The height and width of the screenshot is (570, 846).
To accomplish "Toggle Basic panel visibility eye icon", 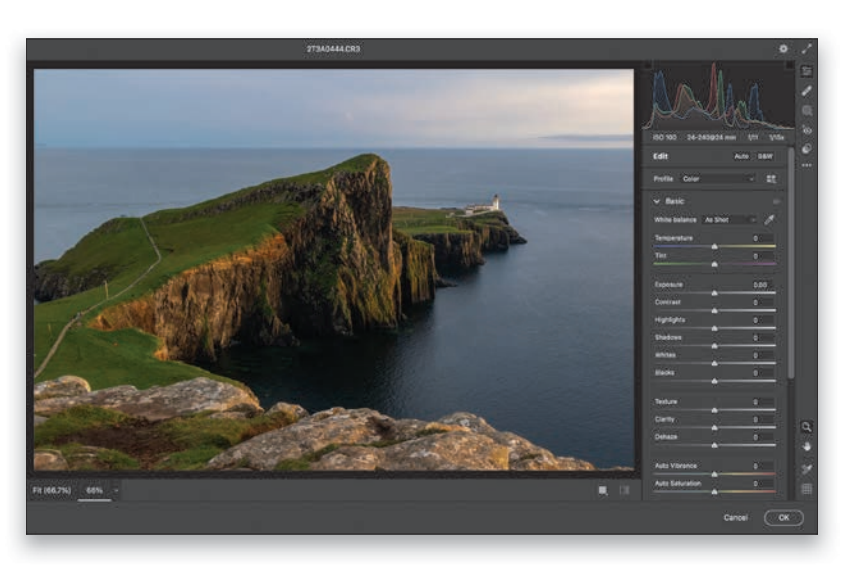I will [x=776, y=201].
